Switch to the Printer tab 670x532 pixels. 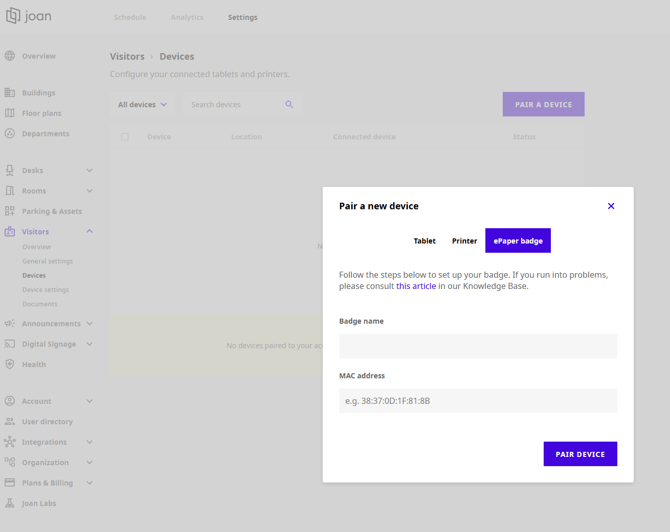pos(464,241)
